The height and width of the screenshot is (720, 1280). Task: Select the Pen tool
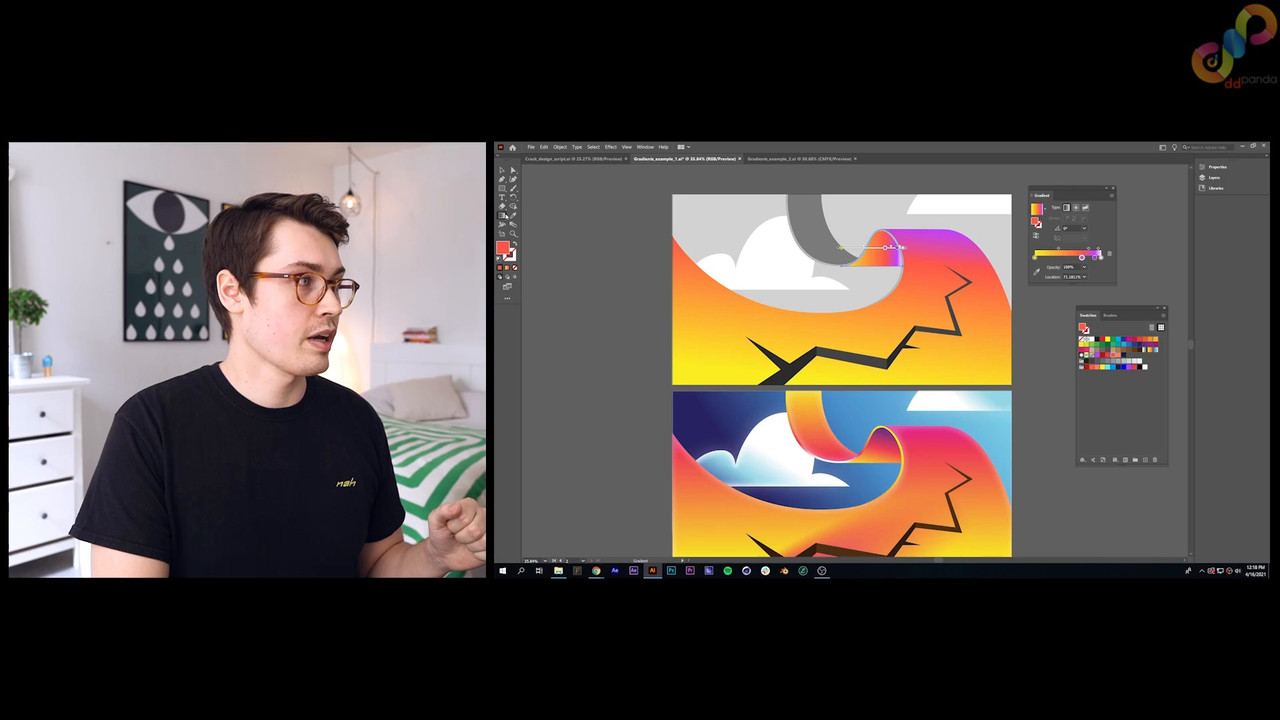pos(502,179)
